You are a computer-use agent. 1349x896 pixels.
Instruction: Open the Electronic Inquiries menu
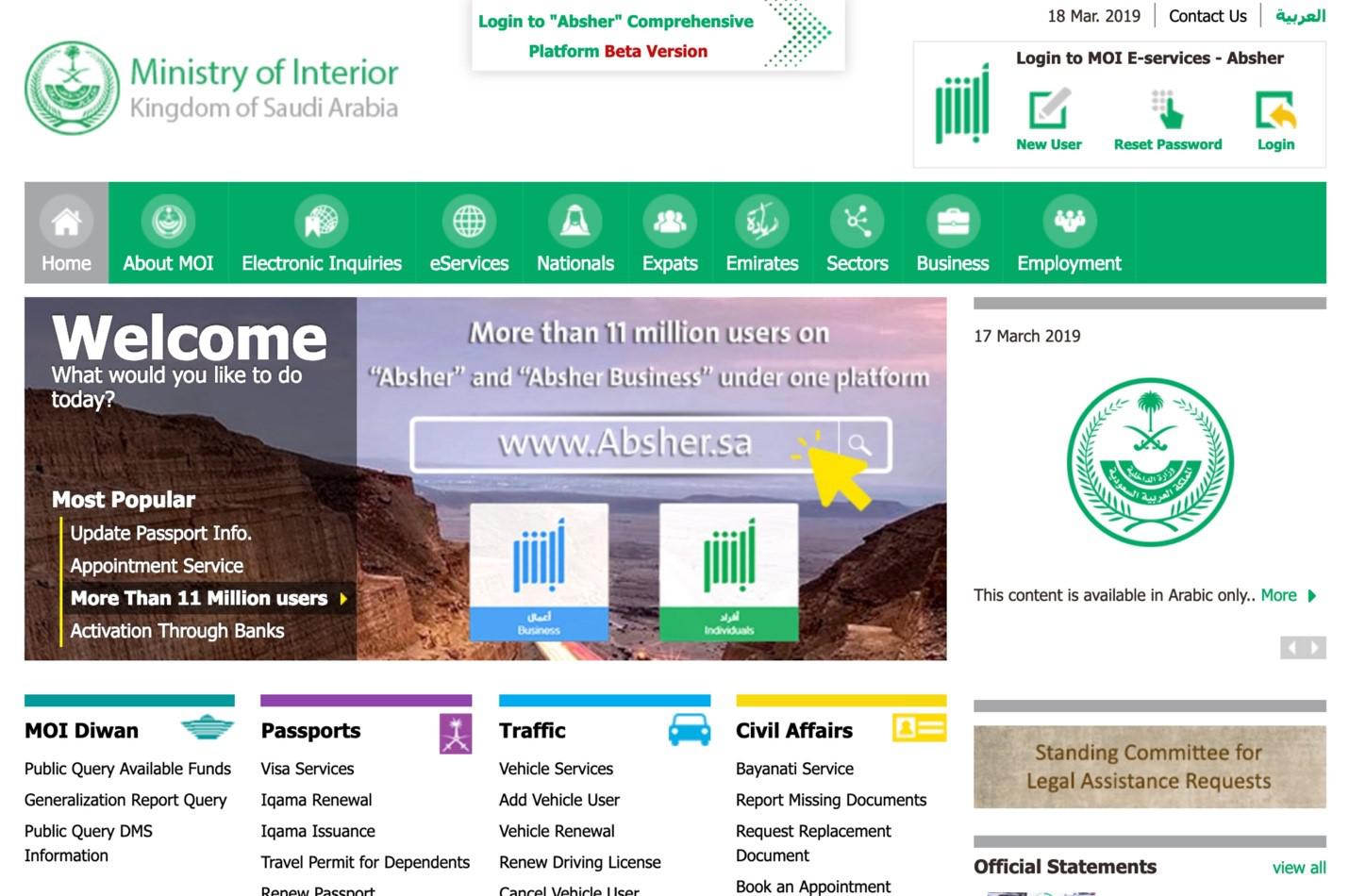click(322, 263)
